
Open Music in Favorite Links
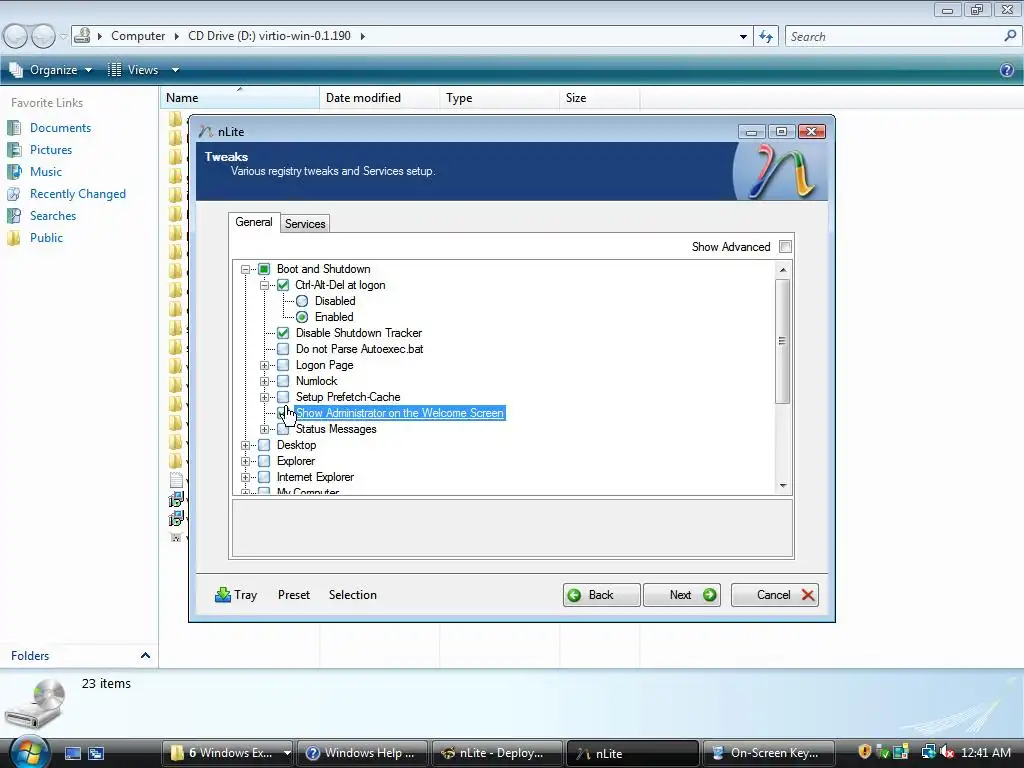(x=46, y=172)
